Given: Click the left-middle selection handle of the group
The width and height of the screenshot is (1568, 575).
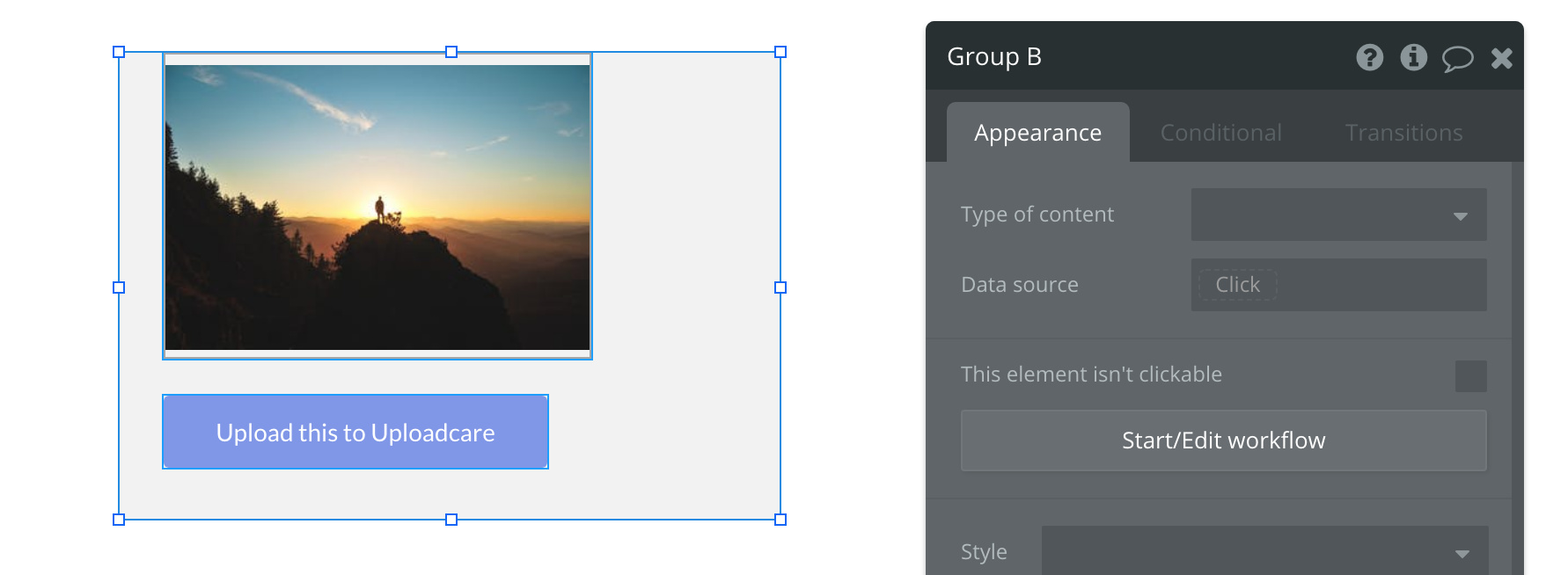Looking at the screenshot, I should point(119,287).
